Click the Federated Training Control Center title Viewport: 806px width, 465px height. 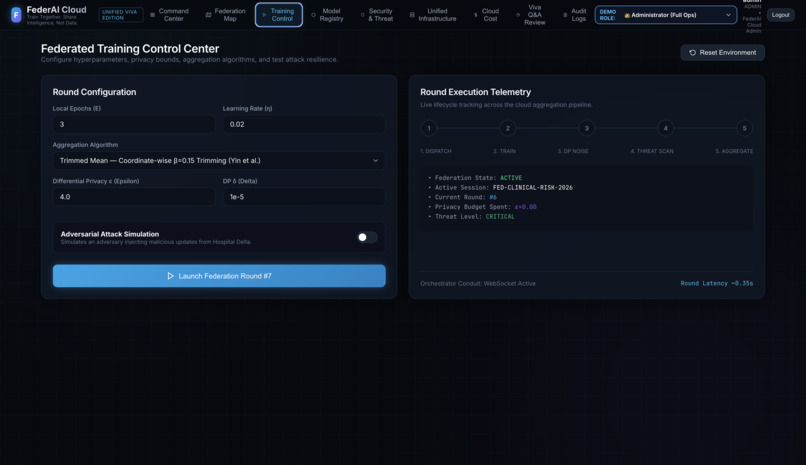click(x=130, y=49)
